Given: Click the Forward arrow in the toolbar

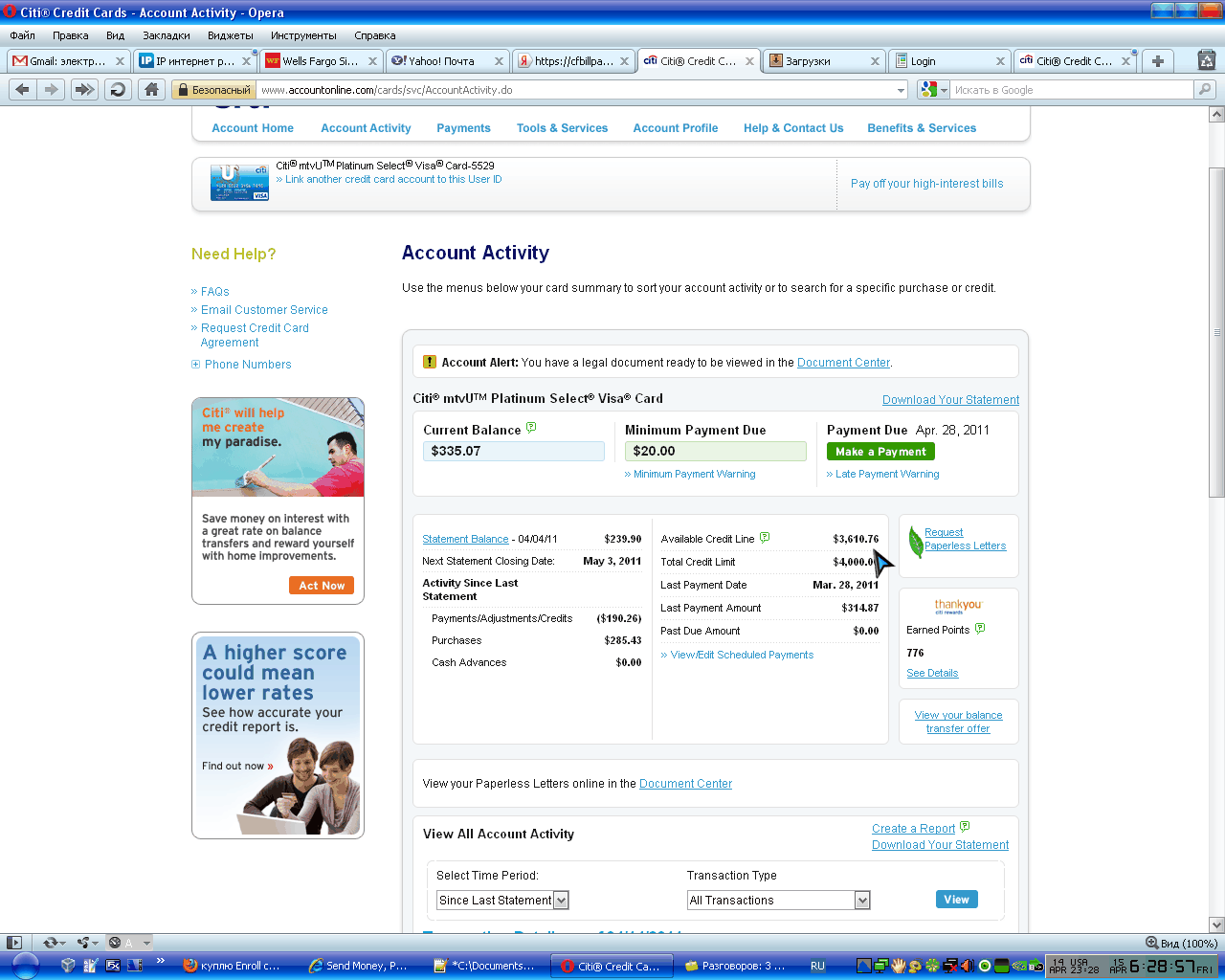Looking at the screenshot, I should [x=52, y=89].
